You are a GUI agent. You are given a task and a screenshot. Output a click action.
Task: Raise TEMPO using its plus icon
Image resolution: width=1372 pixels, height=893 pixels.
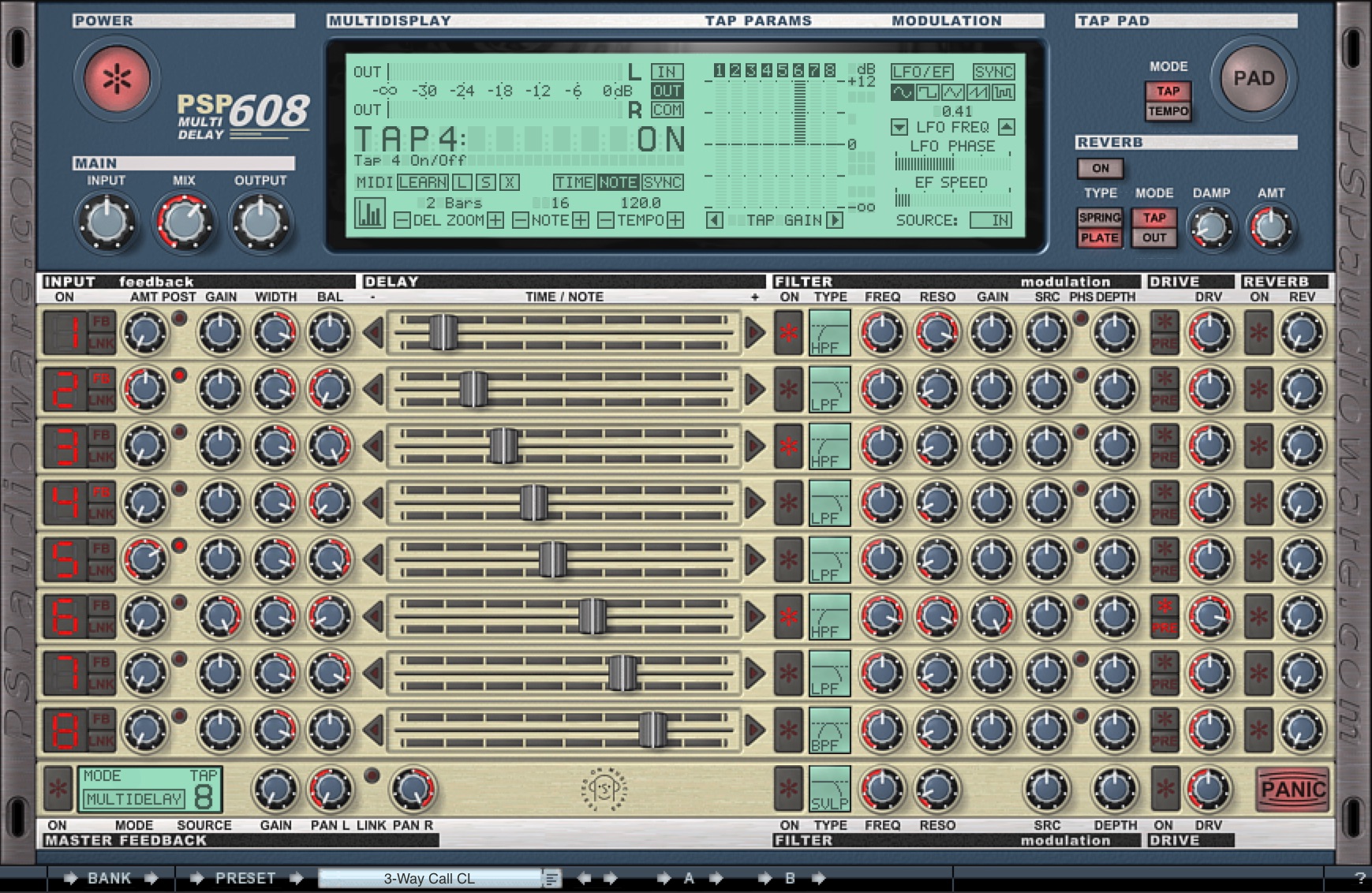click(675, 221)
